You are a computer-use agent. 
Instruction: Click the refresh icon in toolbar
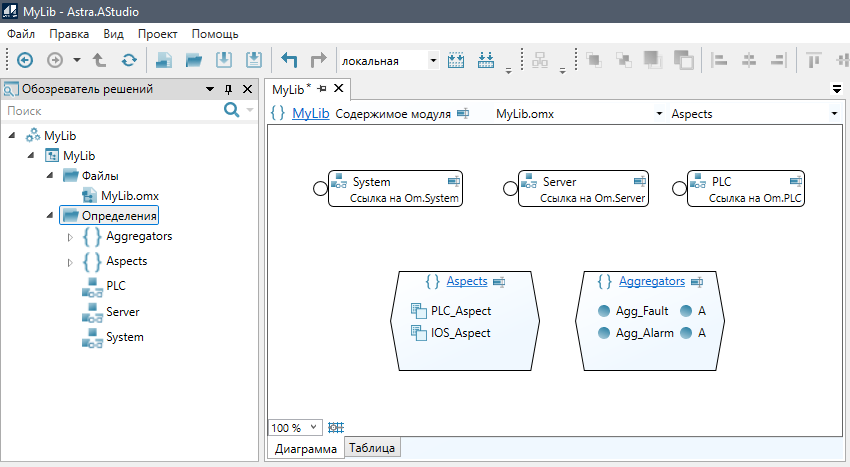coord(129,60)
